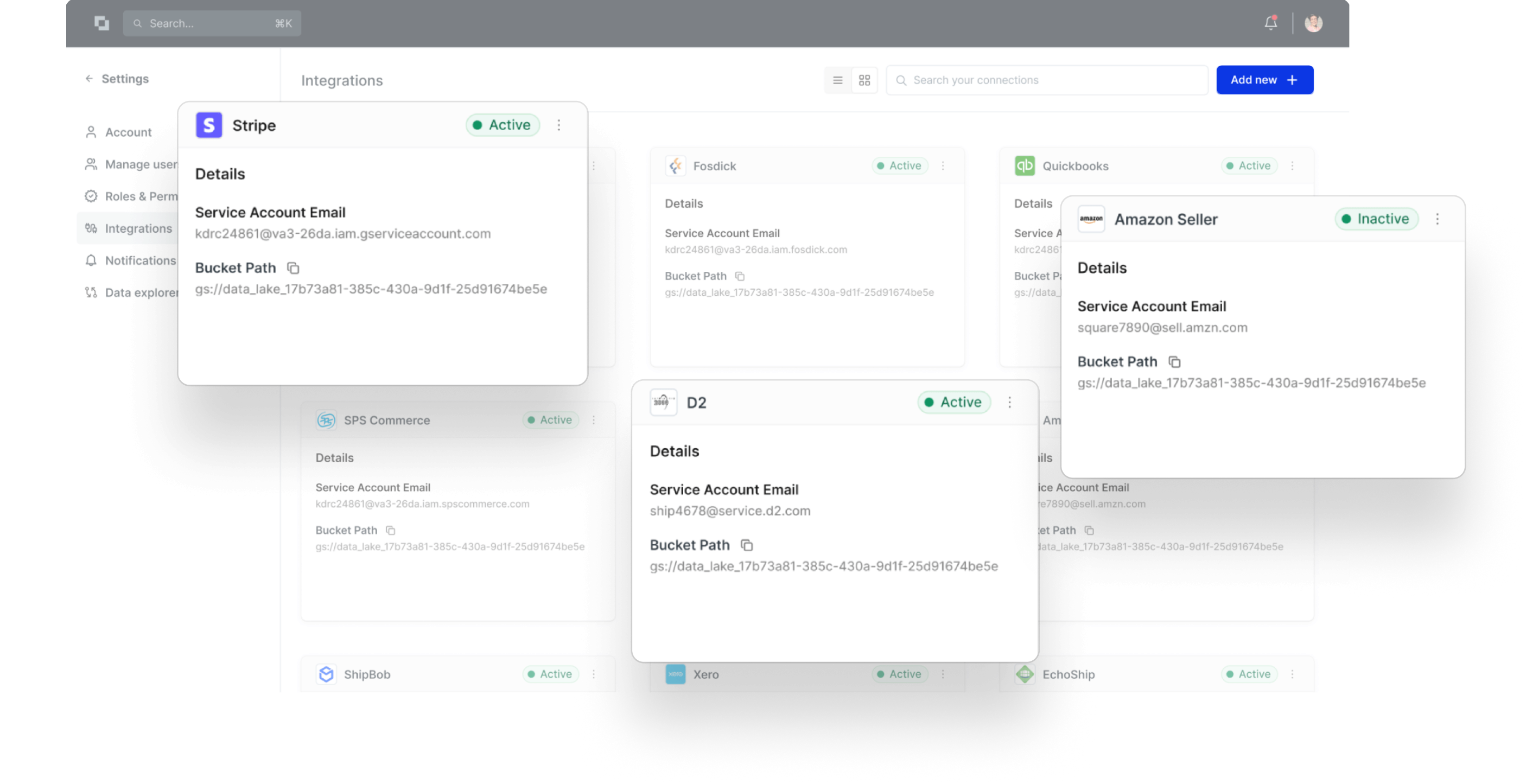Open the notifications bell in the top bar
Image resolution: width=1526 pixels, height=784 pixels.
[1270, 23]
